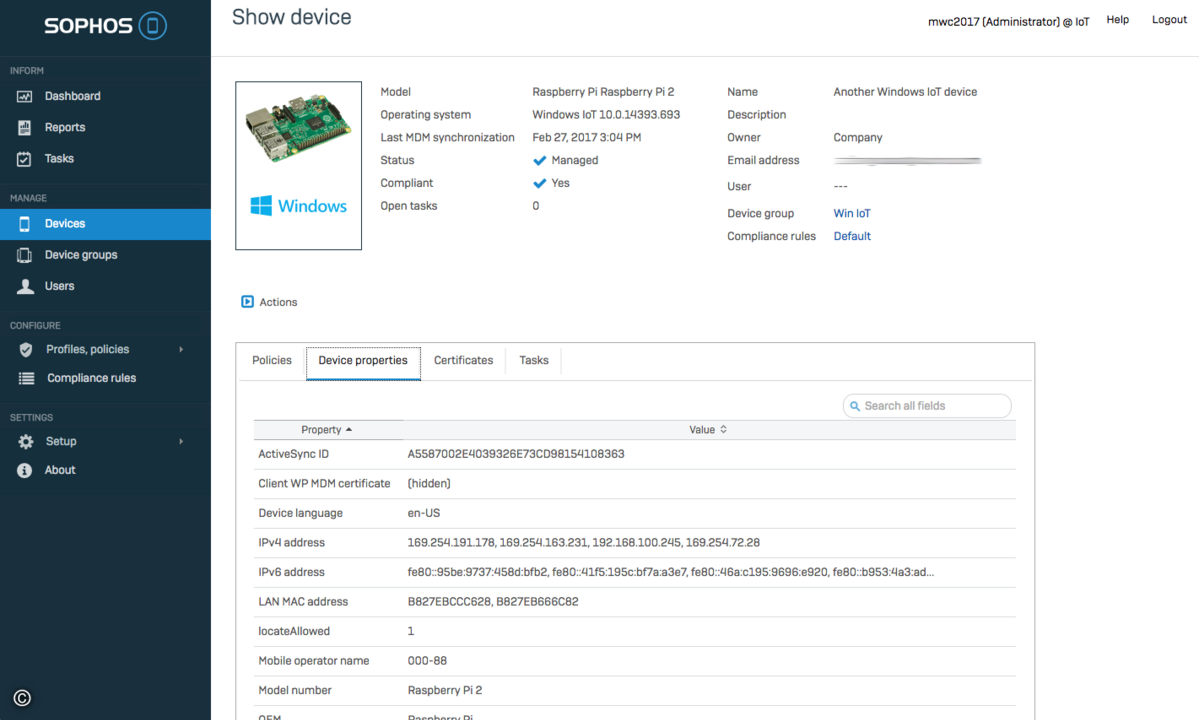
Task: Click the Logout link
Action: pos(1169,20)
